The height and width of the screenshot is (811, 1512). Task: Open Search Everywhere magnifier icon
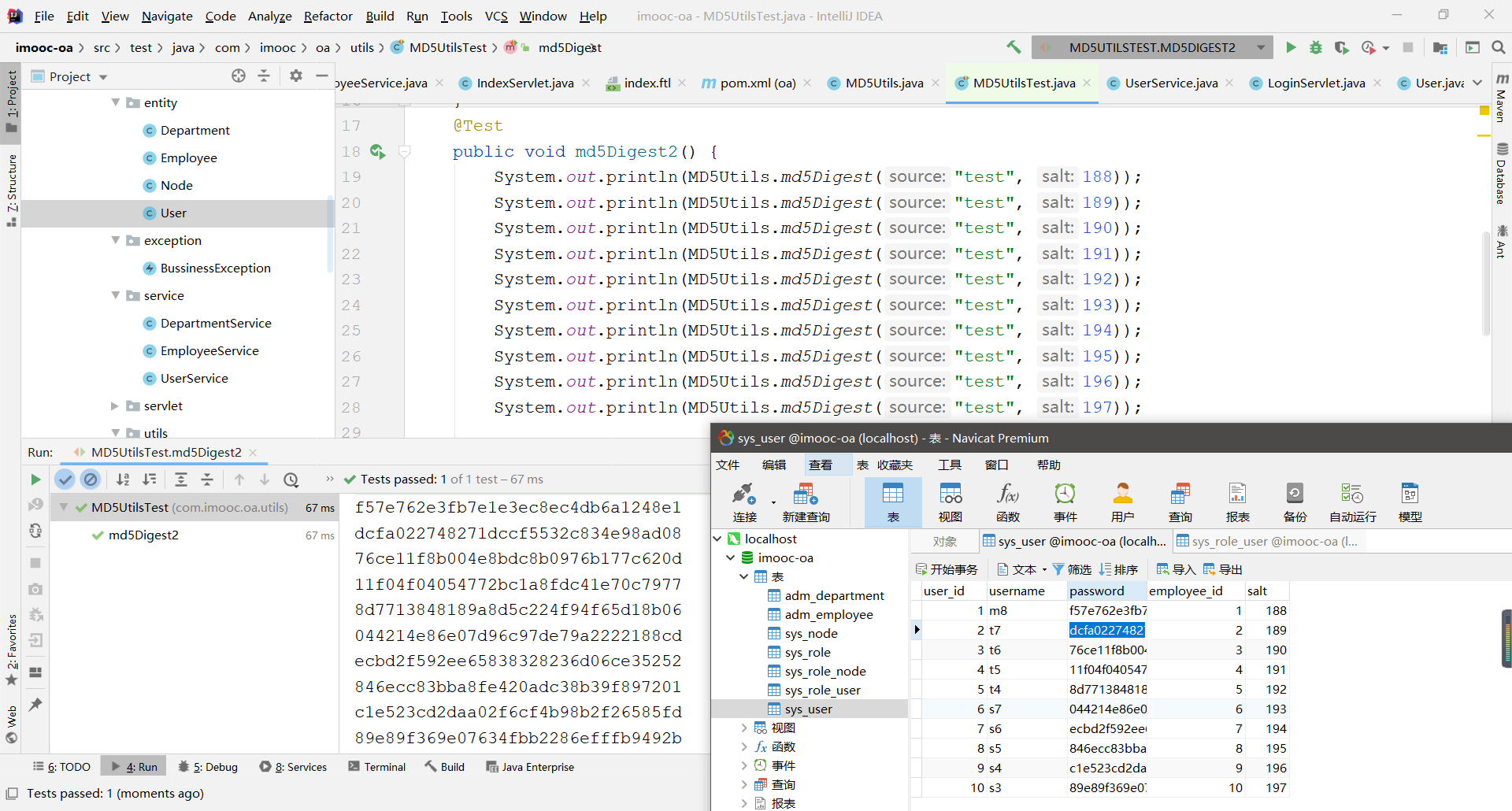[x=1499, y=47]
